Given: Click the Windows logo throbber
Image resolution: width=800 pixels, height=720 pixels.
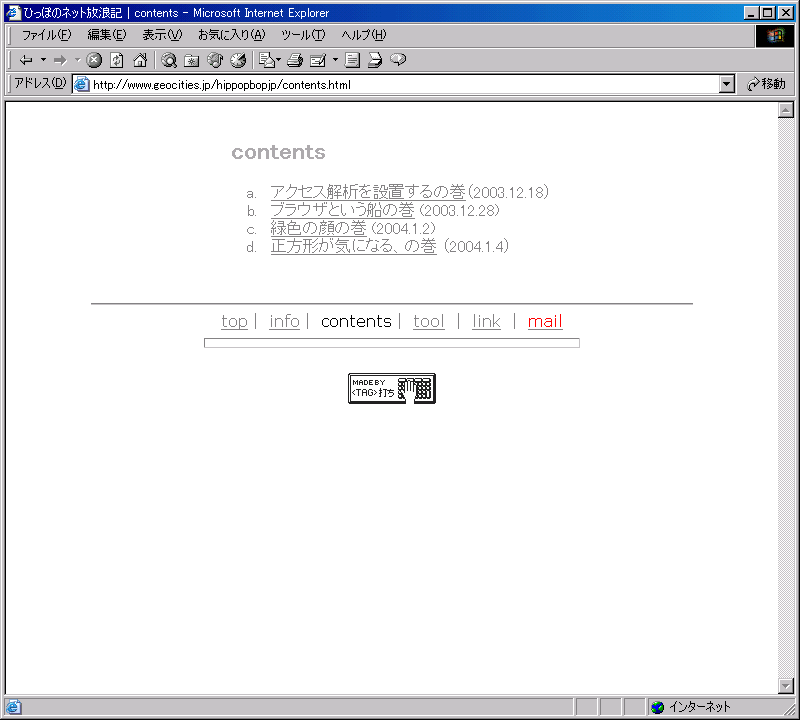Looking at the screenshot, I should pos(774,36).
